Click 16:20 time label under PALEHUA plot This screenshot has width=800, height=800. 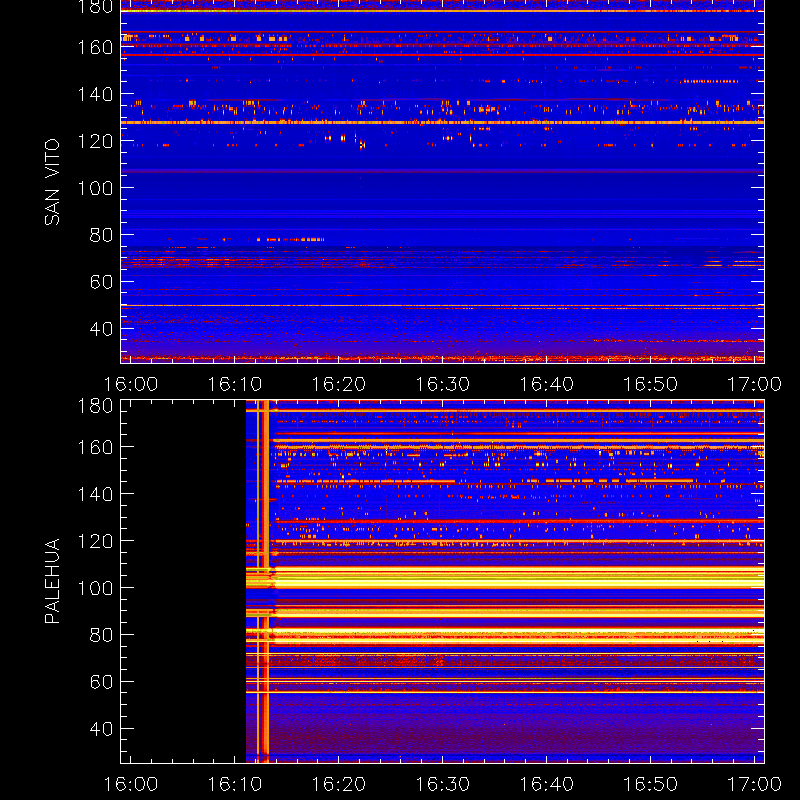[x=339, y=784]
